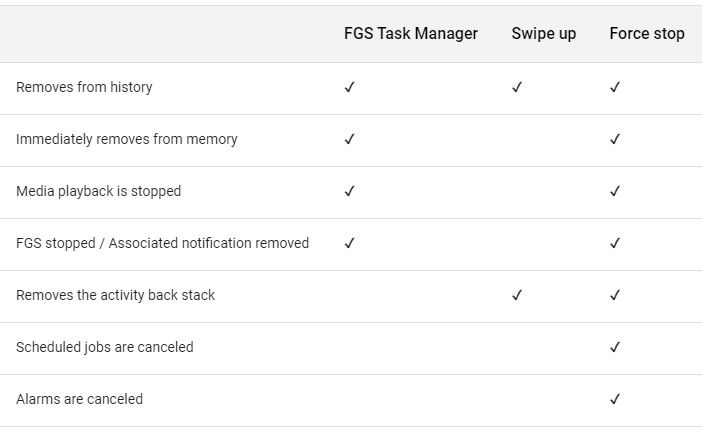Click Force stop checkmark for Alarms are canceled
Viewport: 703px width, 430px height.
pos(615,399)
